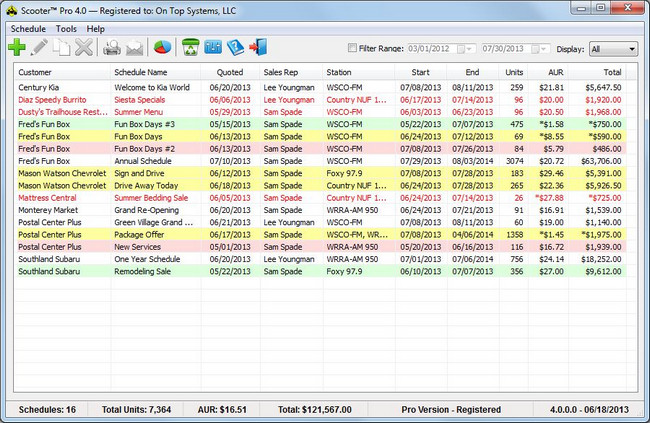Click Pro Version - Registered status text
650x423 pixels.
click(x=451, y=410)
